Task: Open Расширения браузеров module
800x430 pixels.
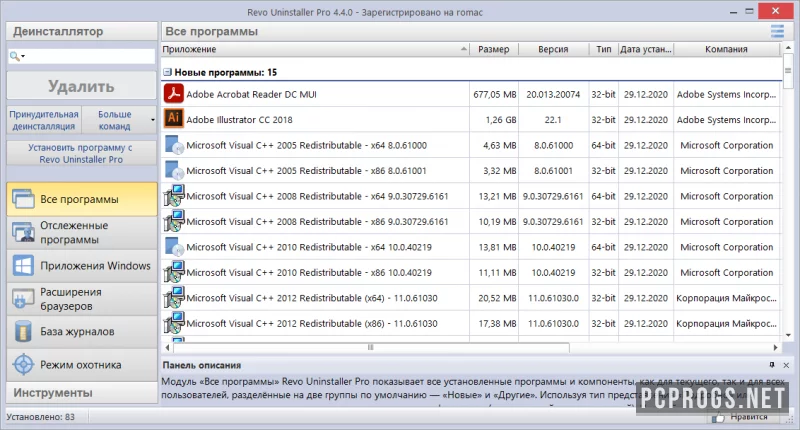Action: tap(82, 299)
